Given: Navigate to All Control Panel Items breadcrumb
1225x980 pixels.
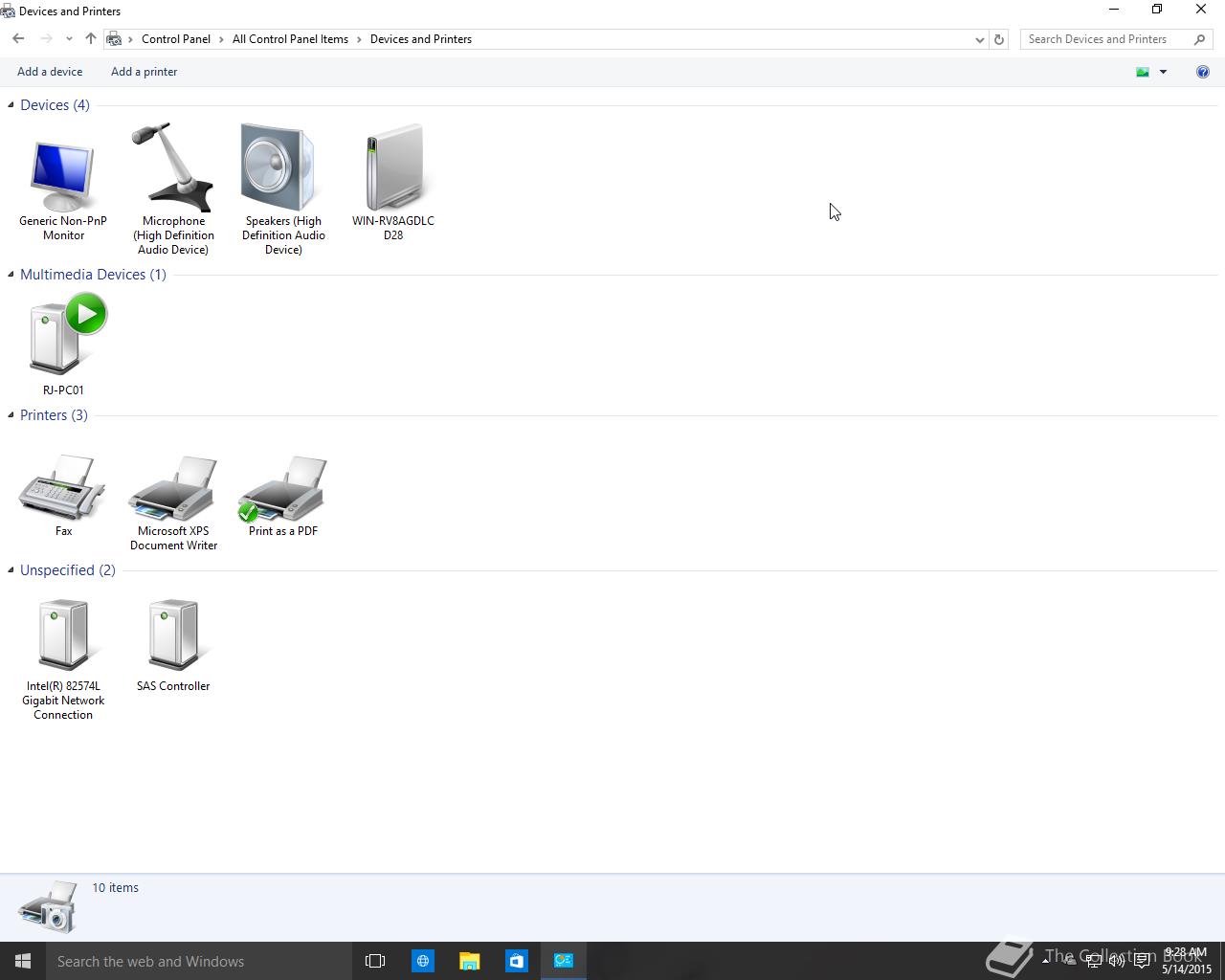Looking at the screenshot, I should click(x=290, y=39).
